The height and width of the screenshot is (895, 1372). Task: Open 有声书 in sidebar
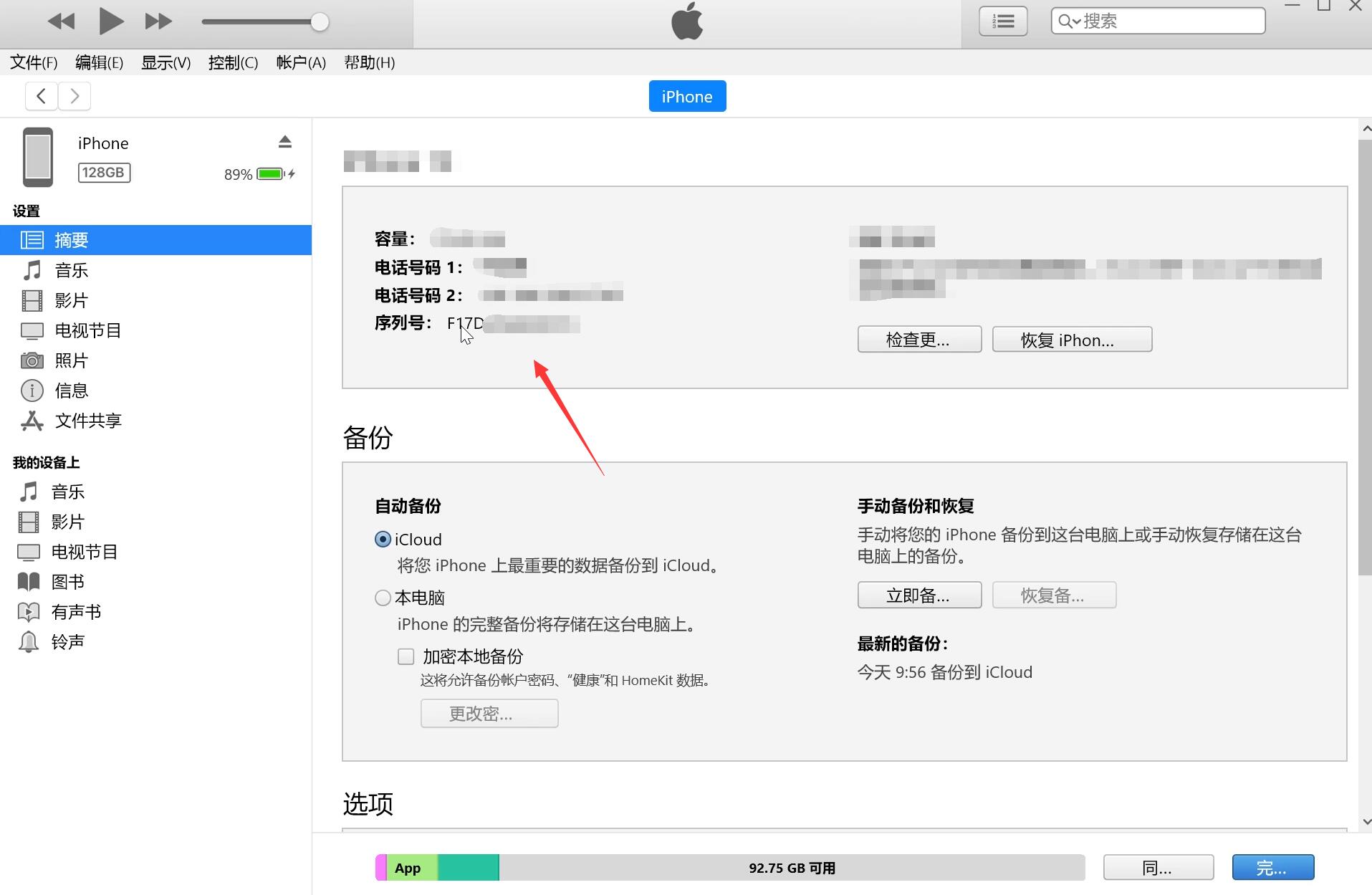point(155,612)
